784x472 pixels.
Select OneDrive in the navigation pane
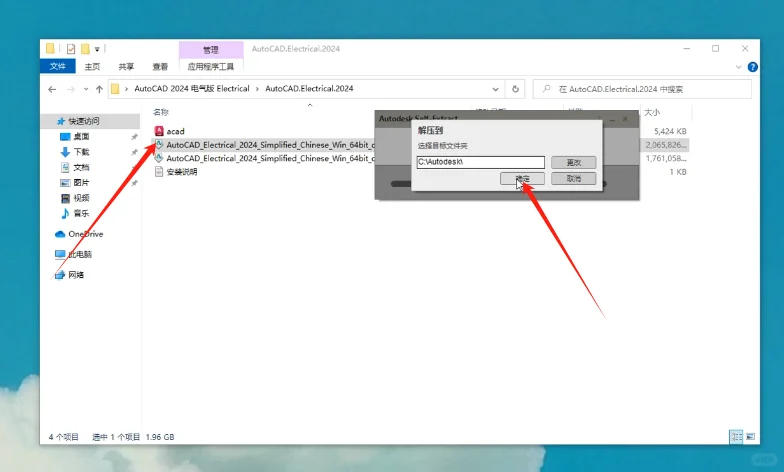85,234
